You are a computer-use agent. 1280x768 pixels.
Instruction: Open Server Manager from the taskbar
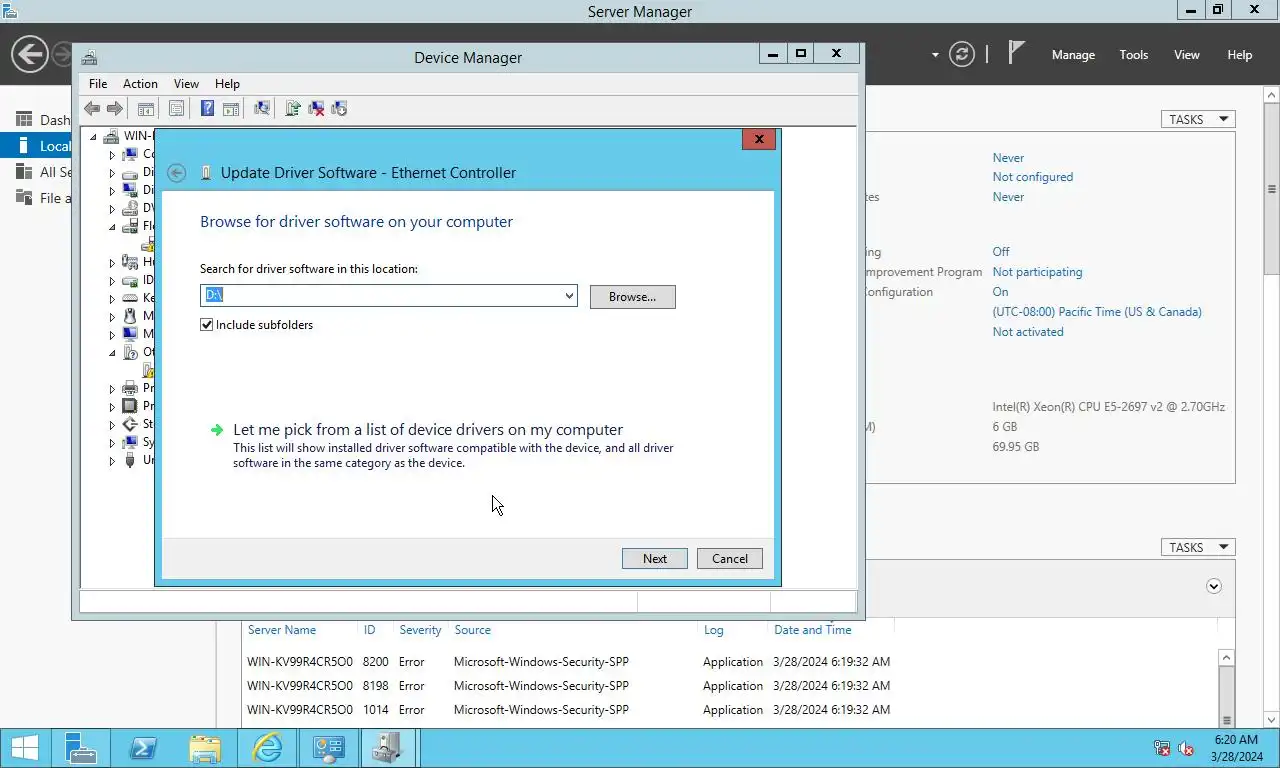tap(81, 748)
